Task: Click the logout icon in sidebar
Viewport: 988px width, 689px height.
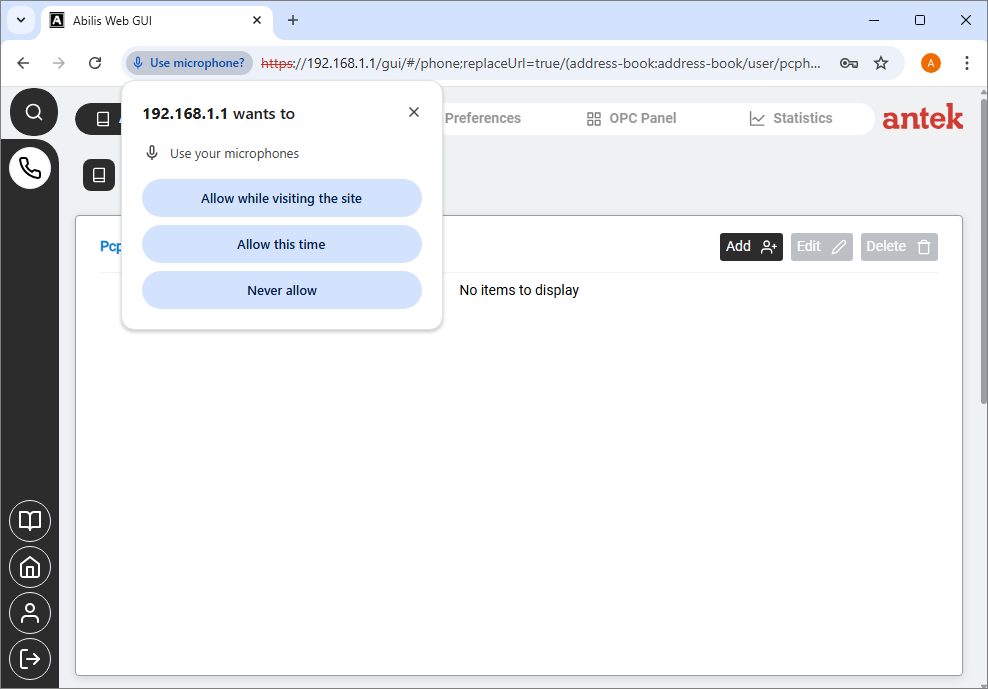Action: (30, 659)
